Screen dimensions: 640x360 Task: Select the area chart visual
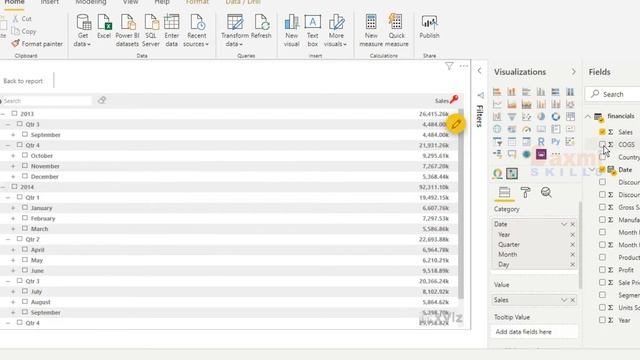coord(511,104)
